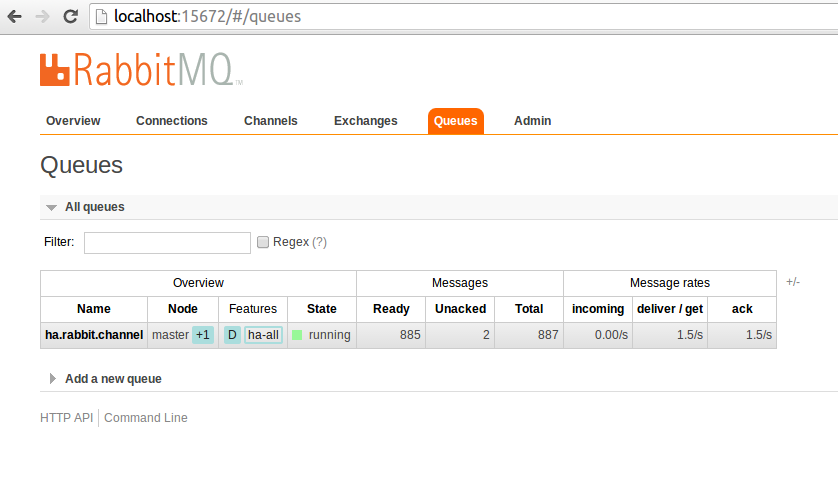
Task: Click the Filter: label
Action: click(x=59, y=242)
